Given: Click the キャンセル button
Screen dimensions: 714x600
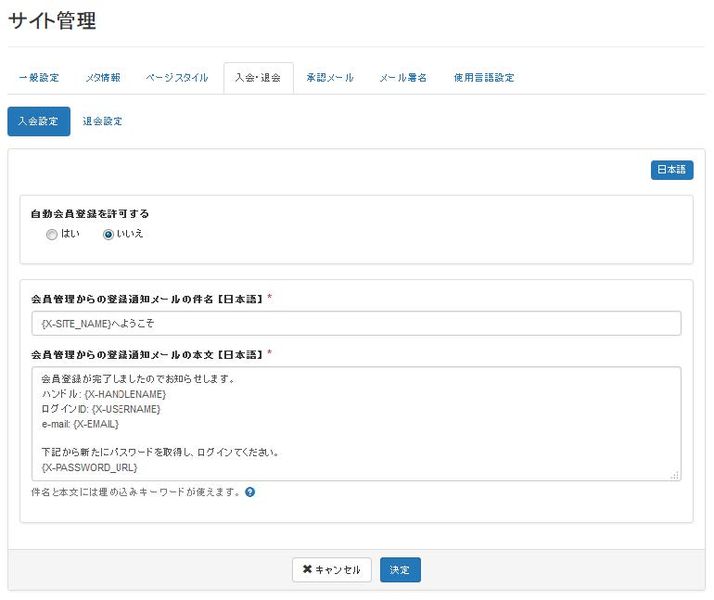Looking at the screenshot, I should 332,569.
